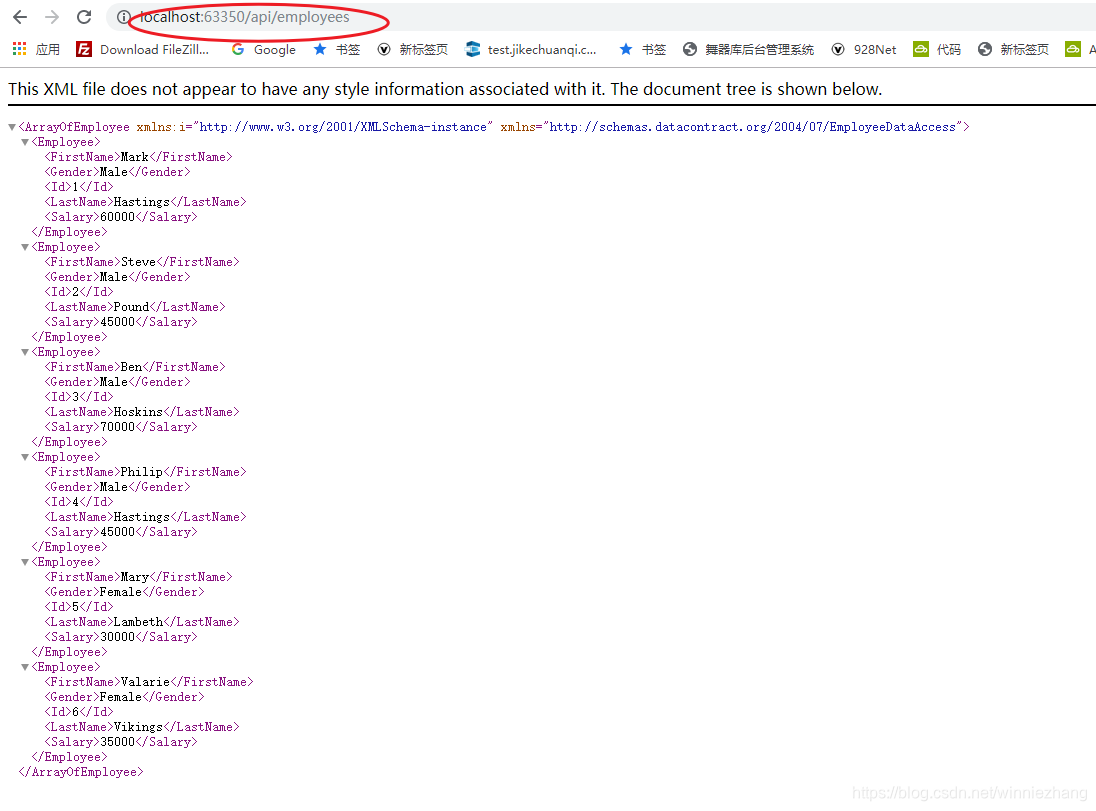Click the LastName Hastings line with Id 1
The width and height of the screenshot is (1096, 811).
(145, 202)
